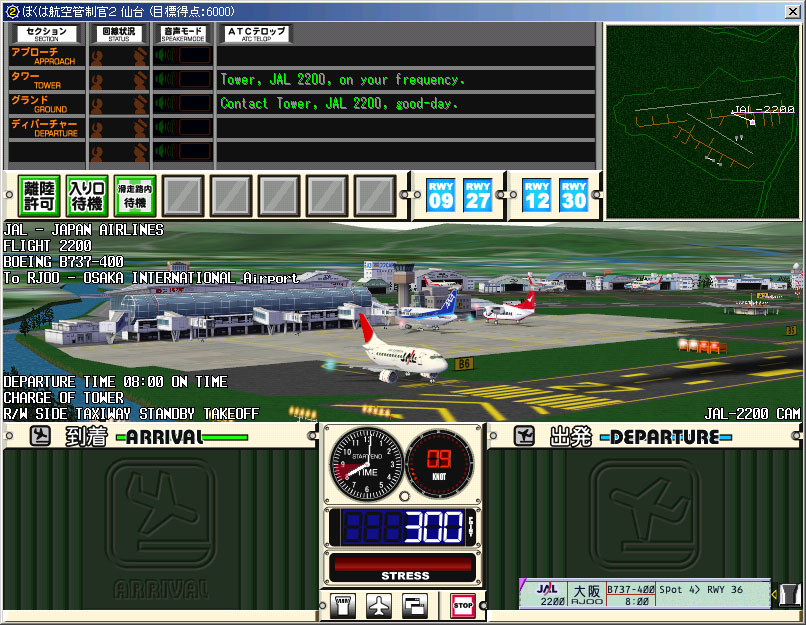Image resolution: width=806 pixels, height=625 pixels.
Task: Click the overlapping windows icon in bottom panel
Action: point(414,605)
